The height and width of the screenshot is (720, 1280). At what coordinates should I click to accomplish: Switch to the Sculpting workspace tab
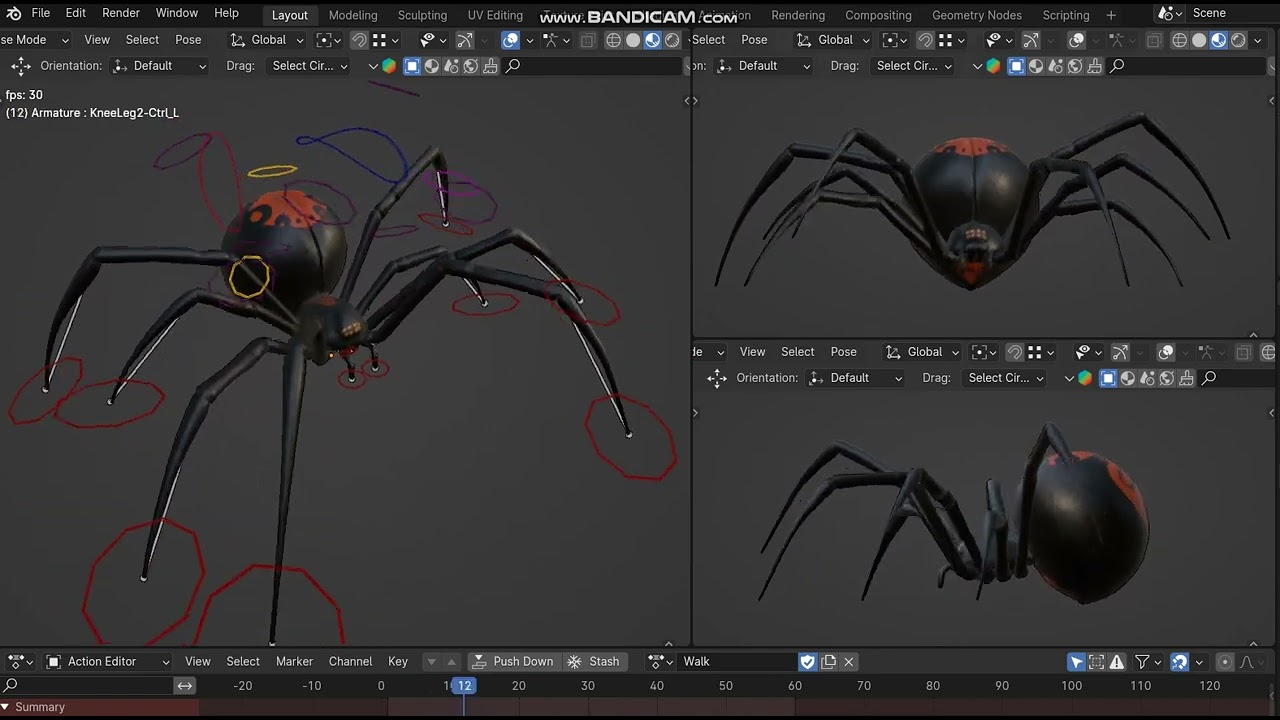422,15
